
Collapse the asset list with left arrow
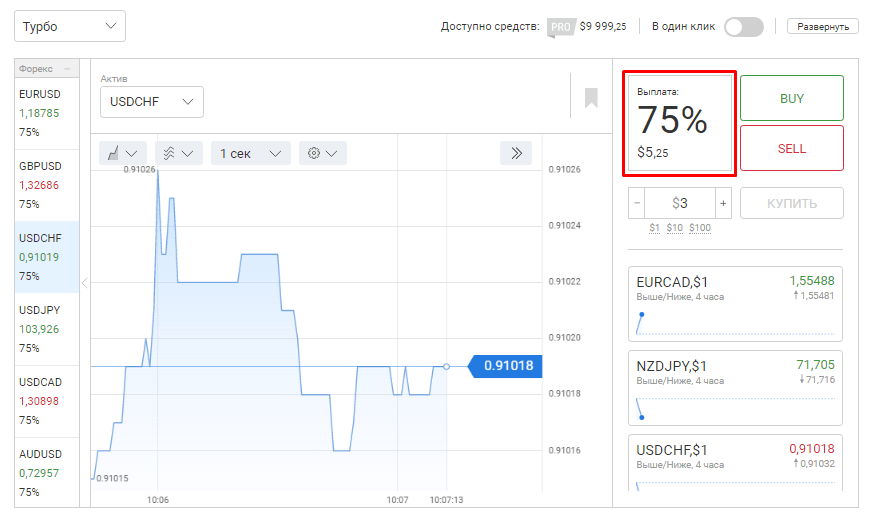tap(84, 283)
